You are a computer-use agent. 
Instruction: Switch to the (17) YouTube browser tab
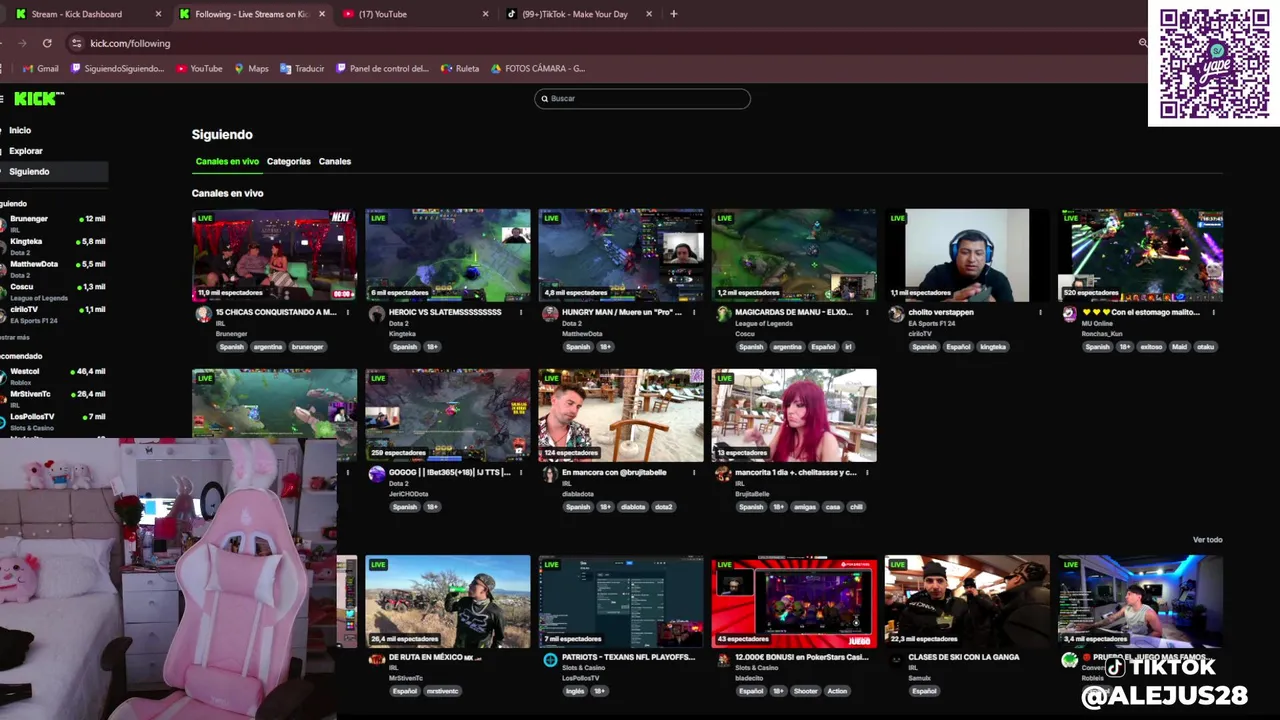[415, 14]
